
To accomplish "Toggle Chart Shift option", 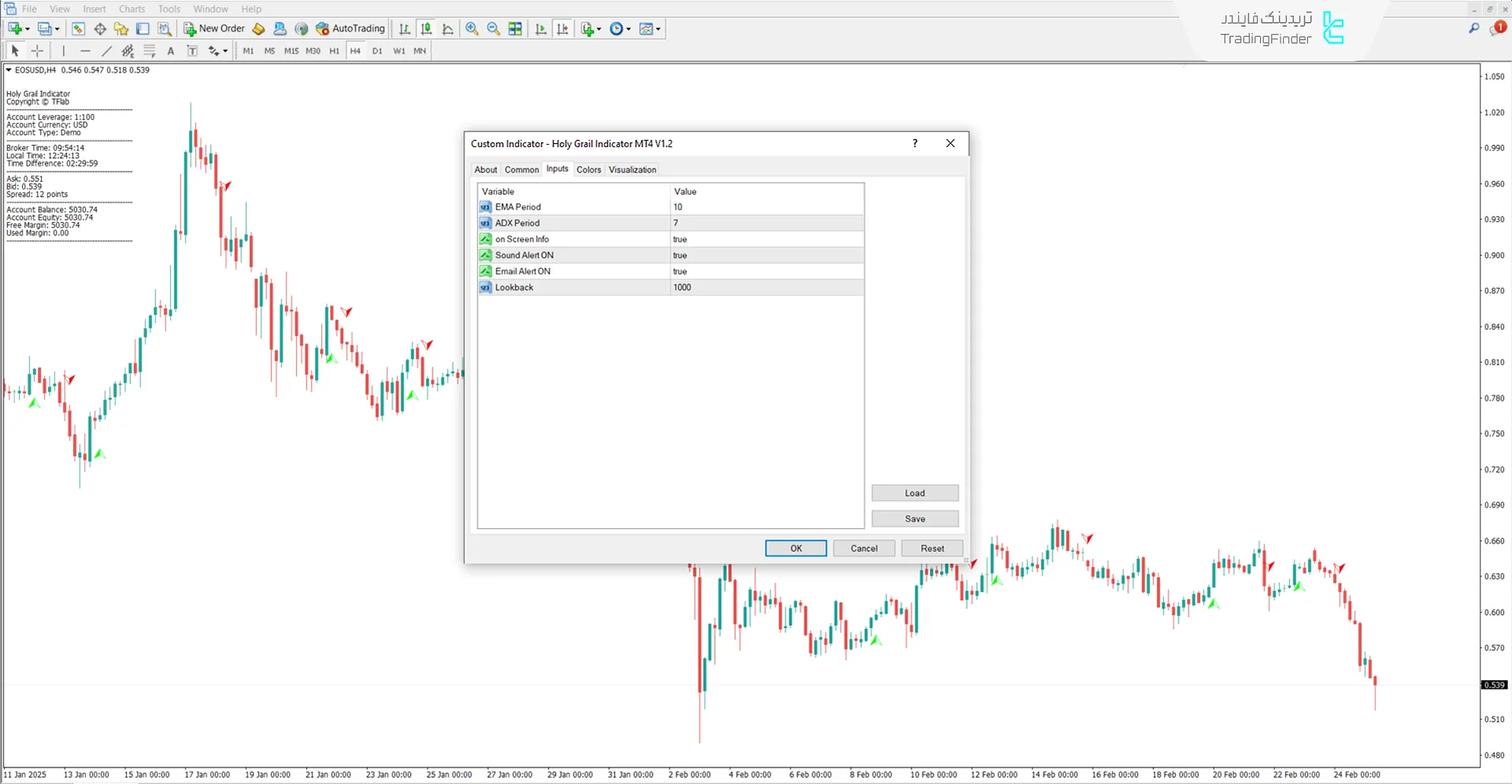I will [x=562, y=29].
